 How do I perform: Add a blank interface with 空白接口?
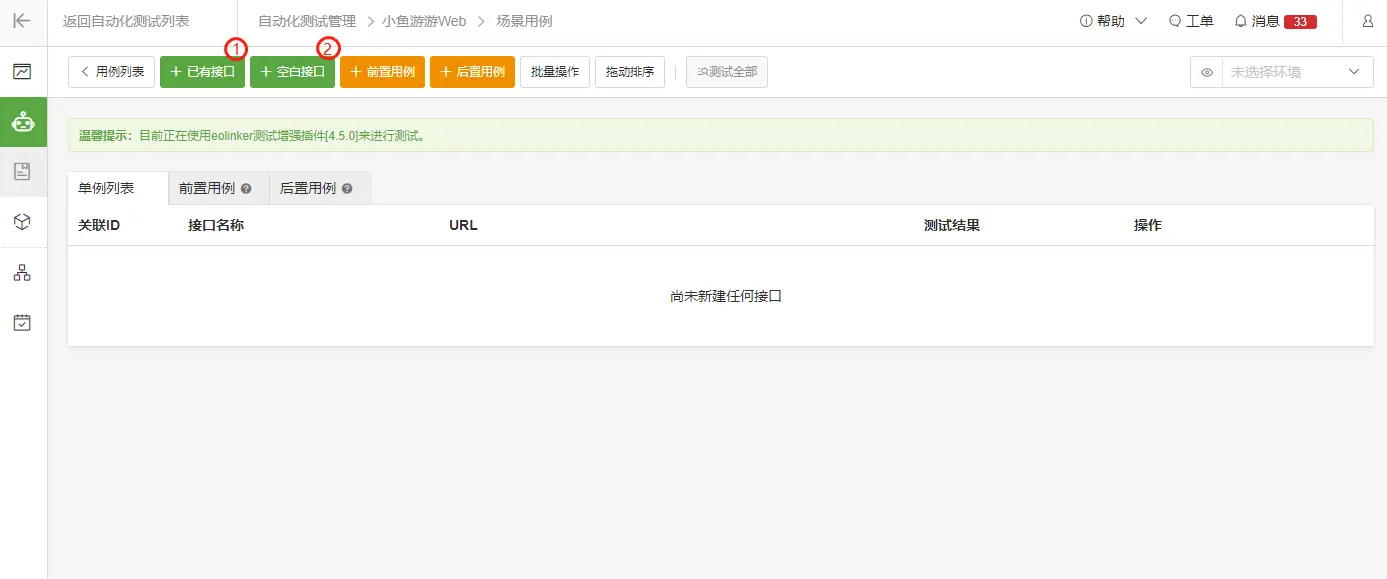point(292,72)
